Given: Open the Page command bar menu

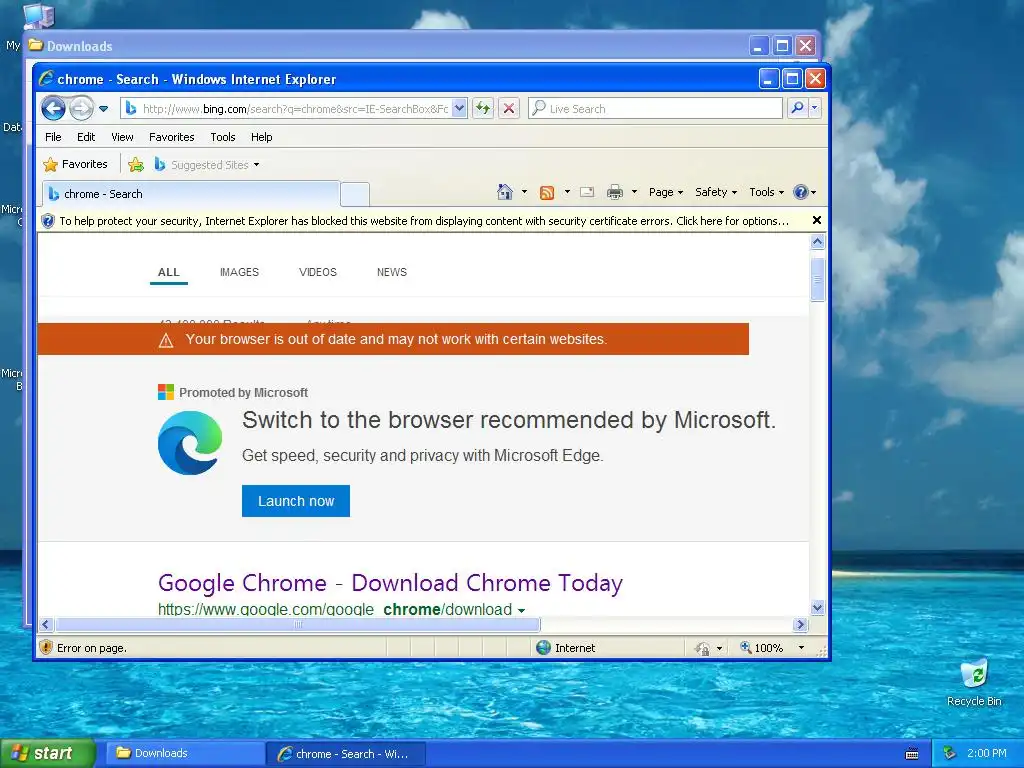Looking at the screenshot, I should tap(665, 192).
